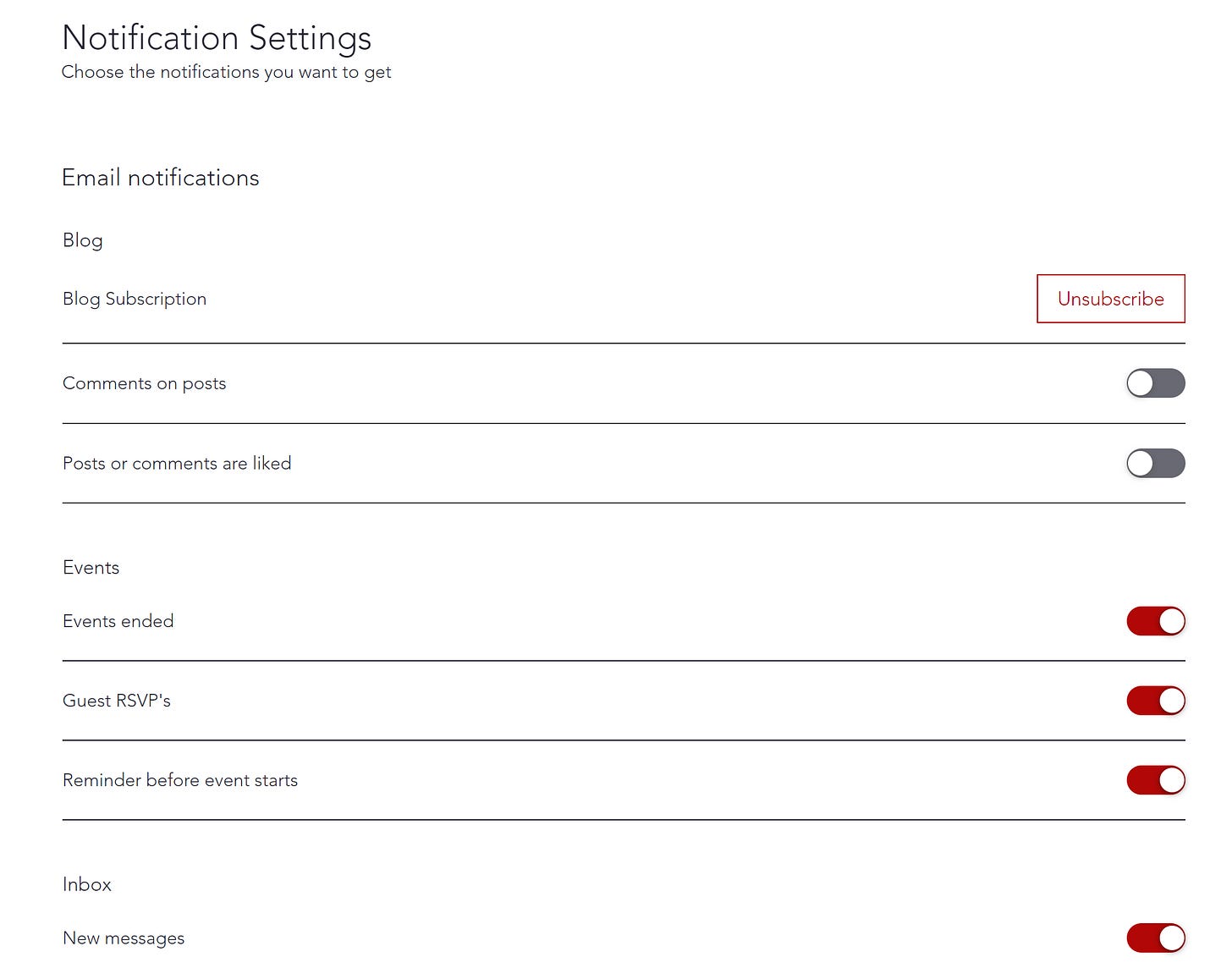Image resolution: width=1232 pixels, height=968 pixels.
Task: Switch off Guest RSVP's notifications
Action: pyautogui.click(x=1155, y=701)
